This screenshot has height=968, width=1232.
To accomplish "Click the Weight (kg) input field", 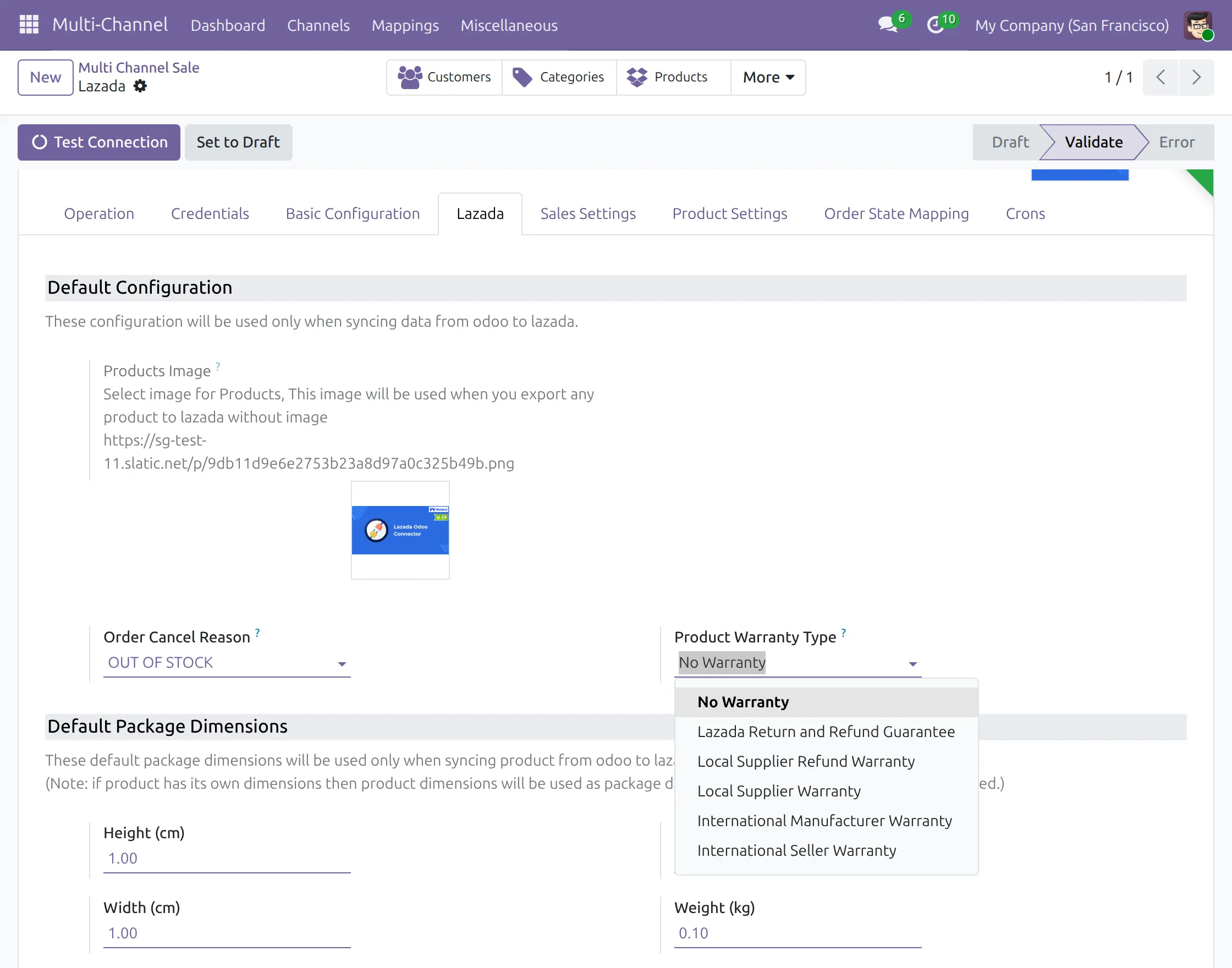I will click(x=798, y=933).
